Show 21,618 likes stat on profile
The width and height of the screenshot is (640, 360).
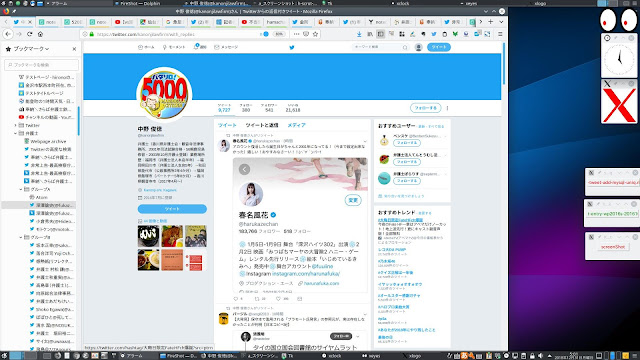(x=293, y=108)
